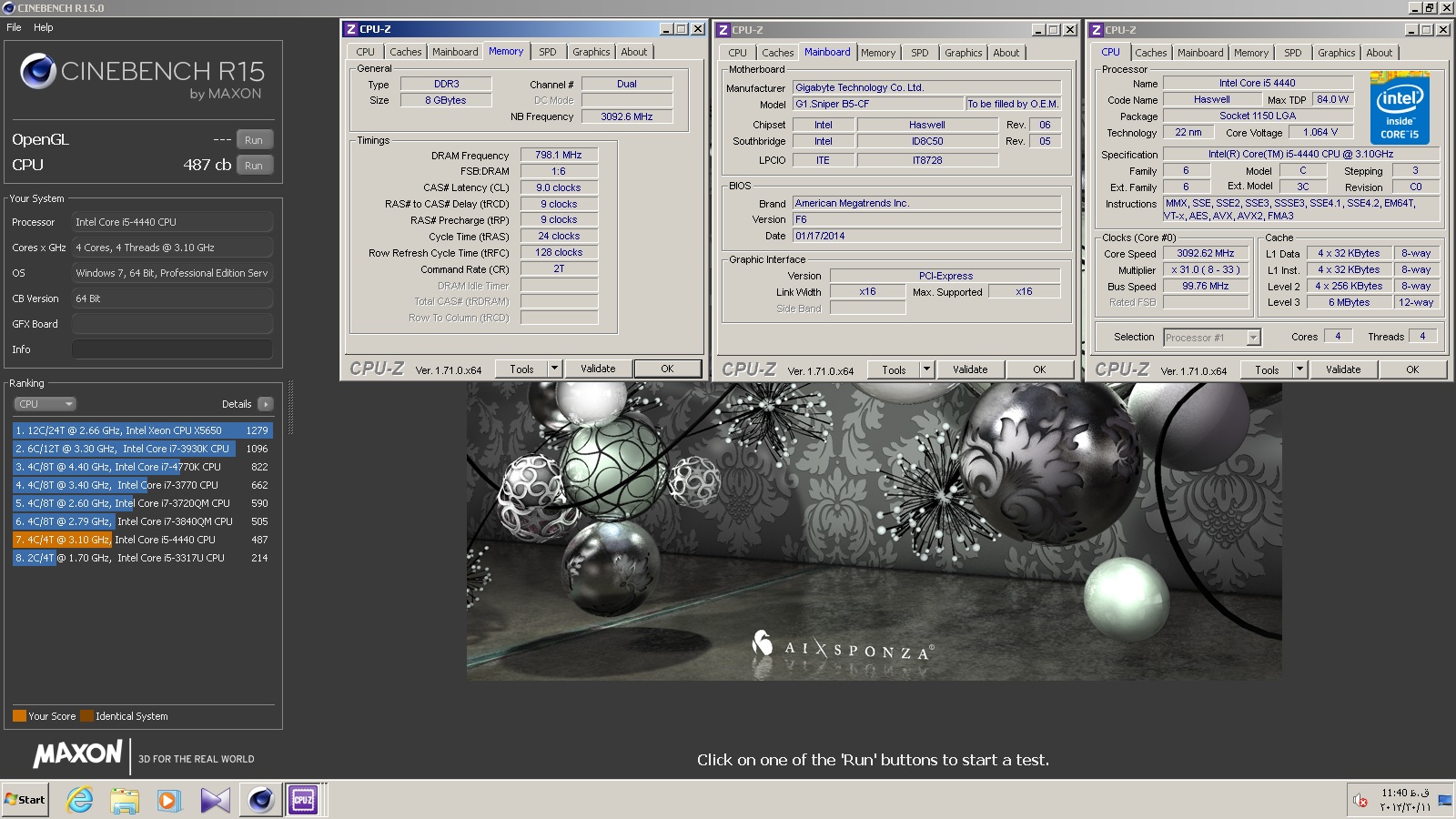Open the Start menu
The height and width of the screenshot is (819, 1456).
[x=25, y=800]
